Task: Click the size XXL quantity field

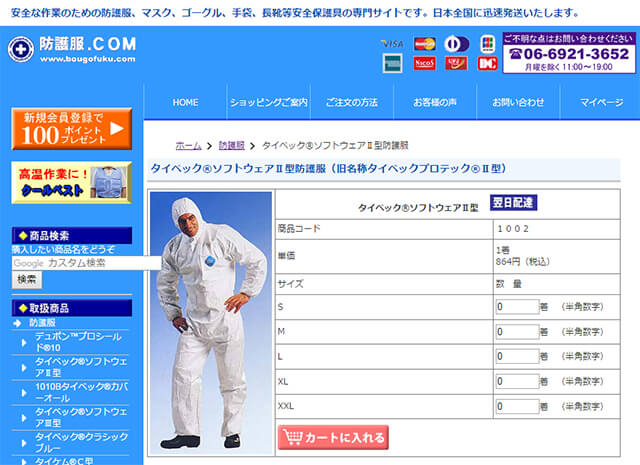Action: 517,407
